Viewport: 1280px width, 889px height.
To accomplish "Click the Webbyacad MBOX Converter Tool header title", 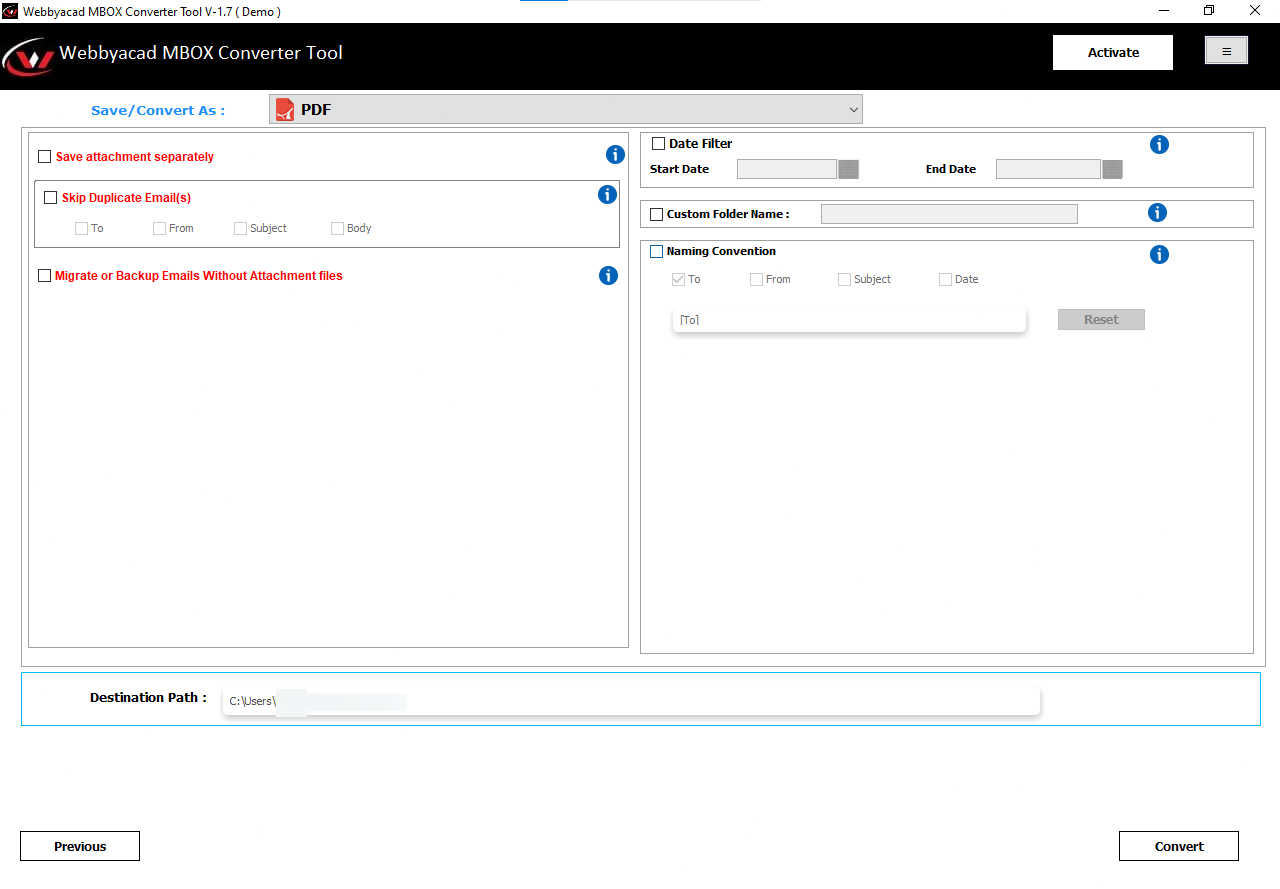I will [x=201, y=53].
